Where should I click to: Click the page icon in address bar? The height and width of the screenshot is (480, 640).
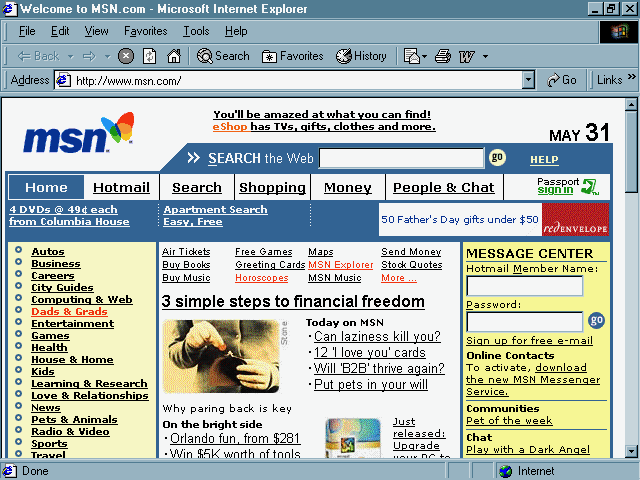coord(63,80)
